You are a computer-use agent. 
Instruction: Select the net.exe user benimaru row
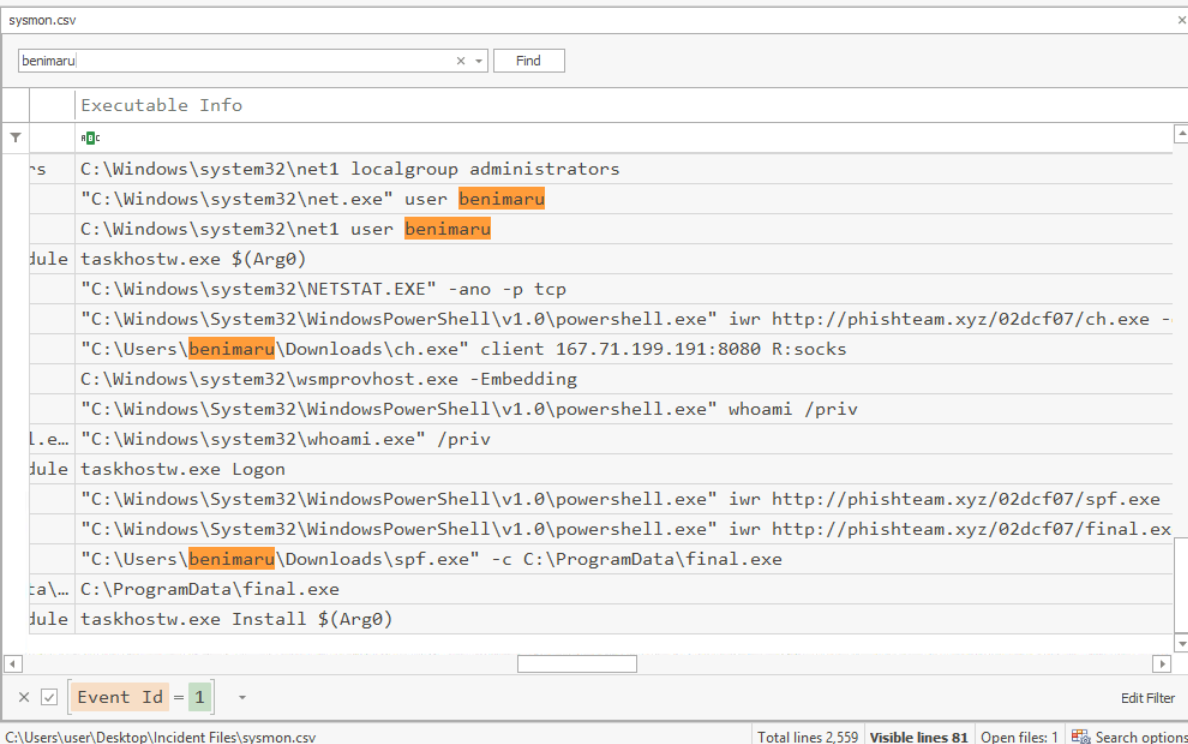(624, 199)
